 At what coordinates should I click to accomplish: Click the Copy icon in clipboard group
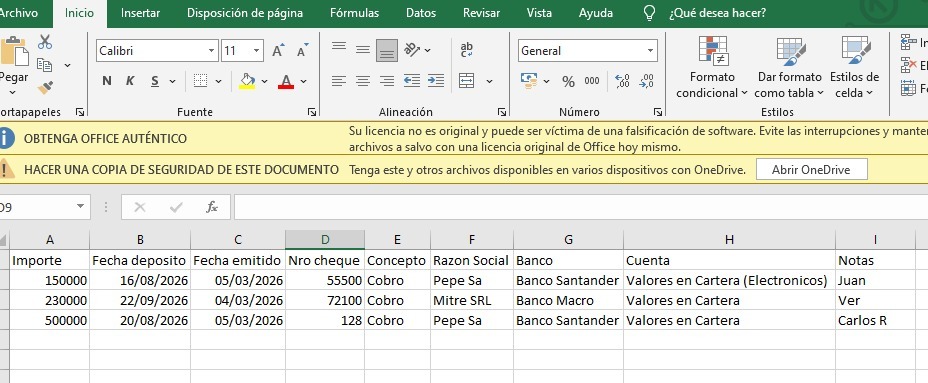[x=44, y=65]
